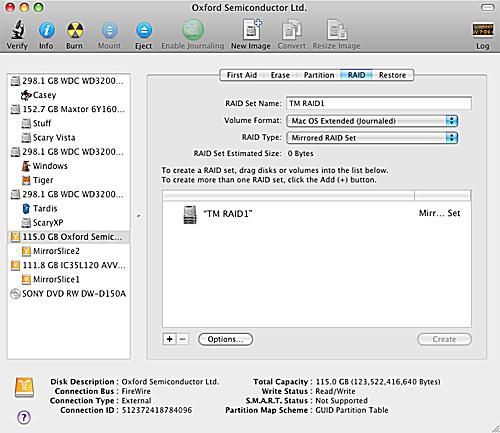
Task: Select the Burn radiation icon
Action: (75, 30)
